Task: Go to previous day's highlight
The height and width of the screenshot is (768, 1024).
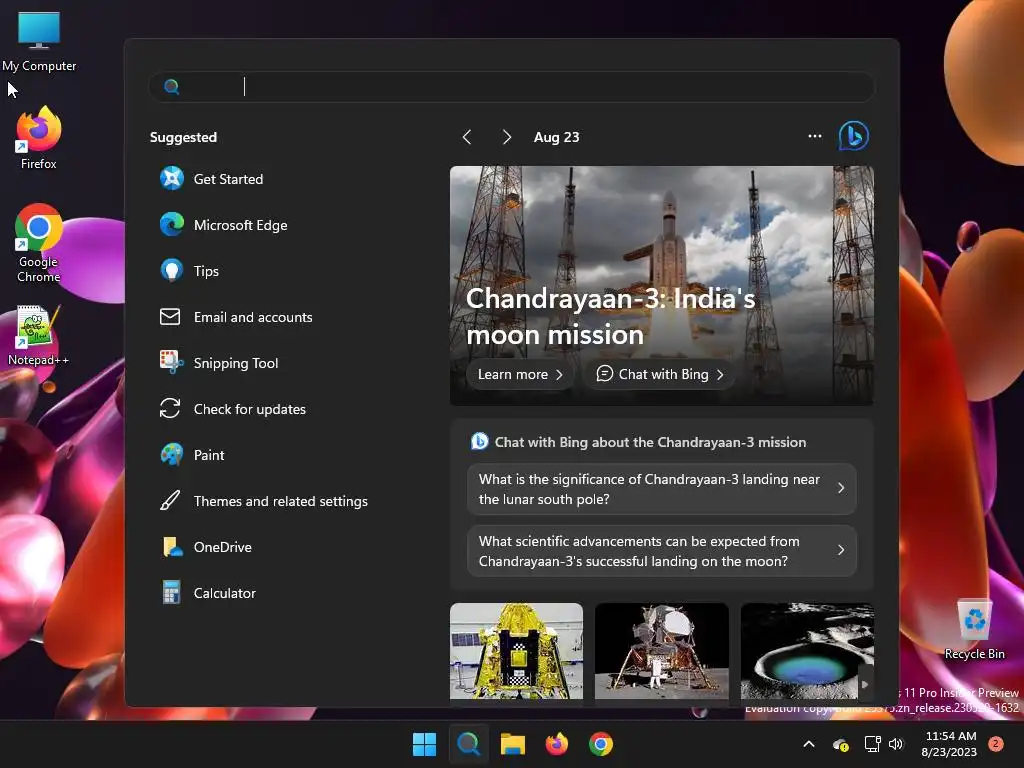Action: [x=467, y=136]
